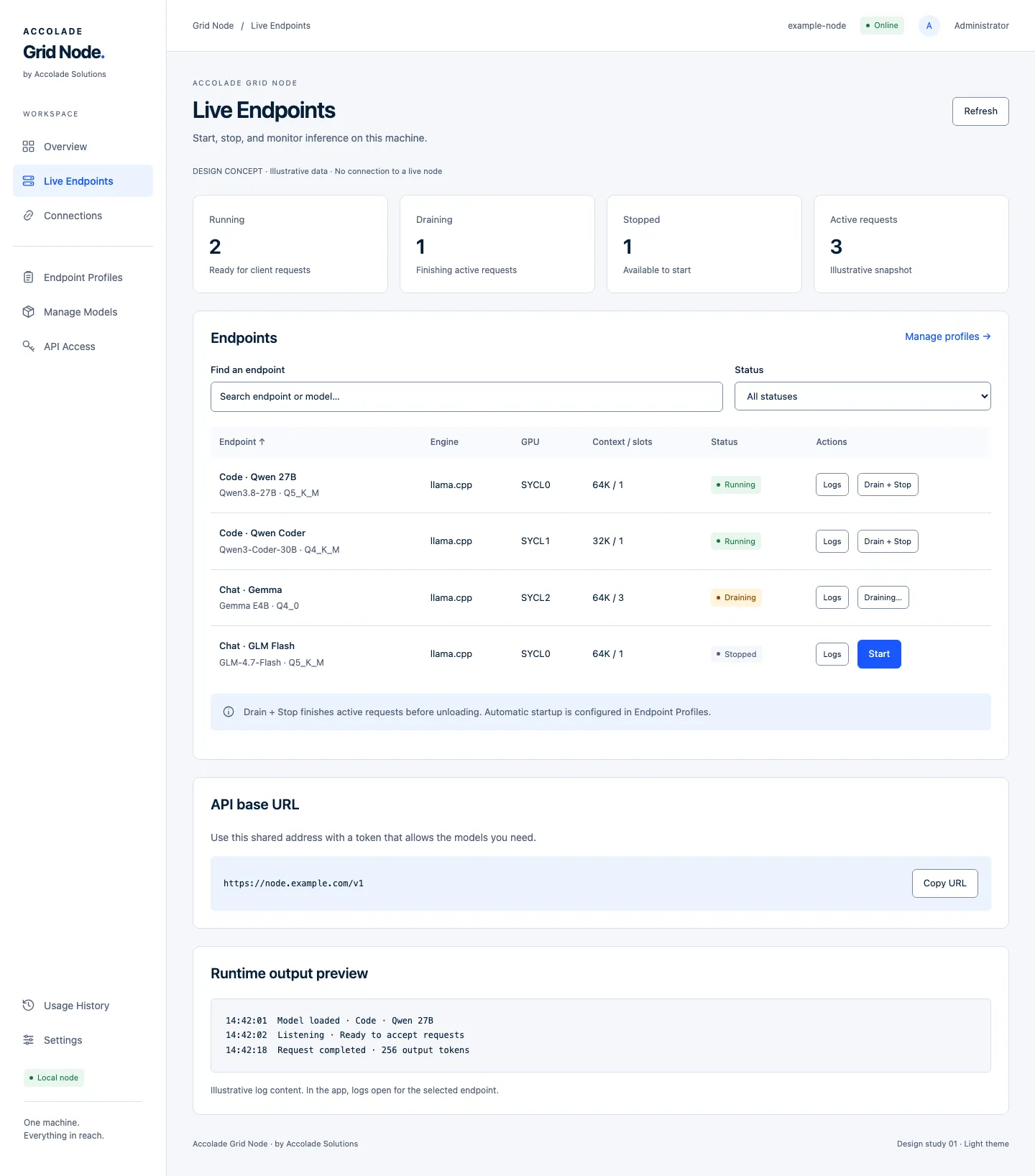
Task: Click the Endpoint Profiles clipboard icon
Action: (x=29, y=277)
